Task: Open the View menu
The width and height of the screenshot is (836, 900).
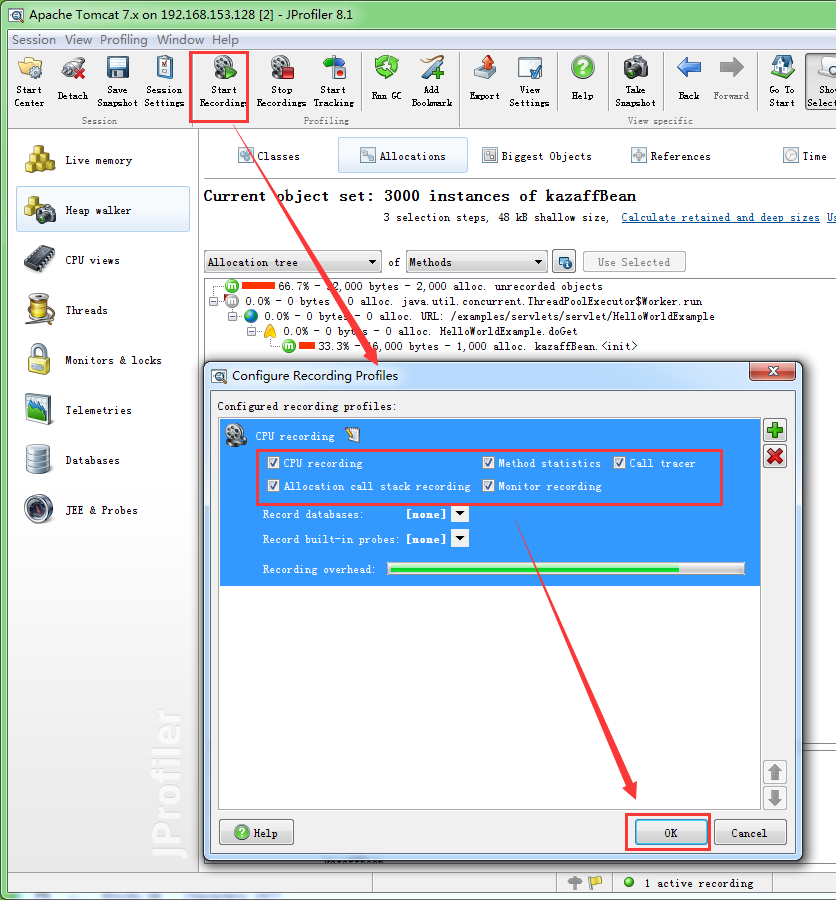Action: (x=78, y=40)
